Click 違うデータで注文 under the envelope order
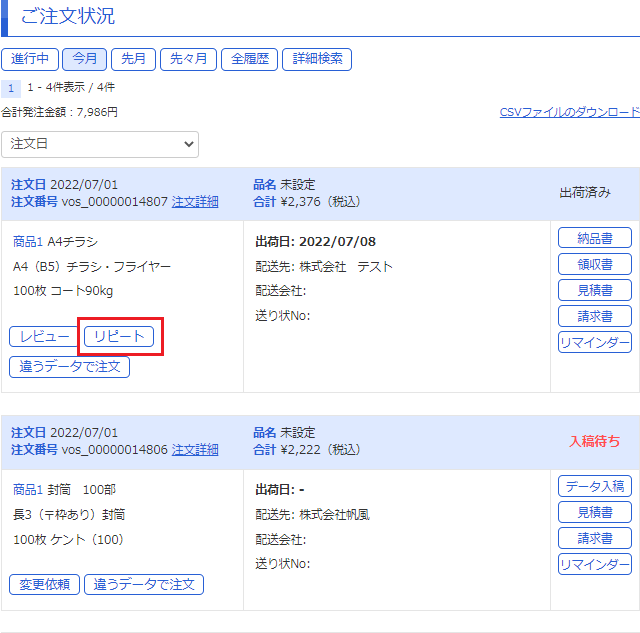640x633 pixels. tap(144, 584)
